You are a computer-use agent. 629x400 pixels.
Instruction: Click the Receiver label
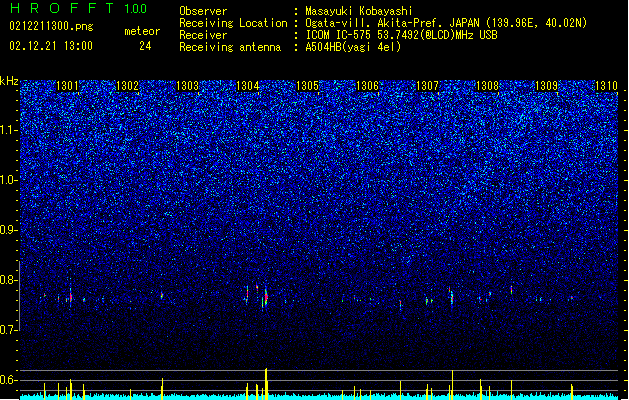[x=203, y=35]
